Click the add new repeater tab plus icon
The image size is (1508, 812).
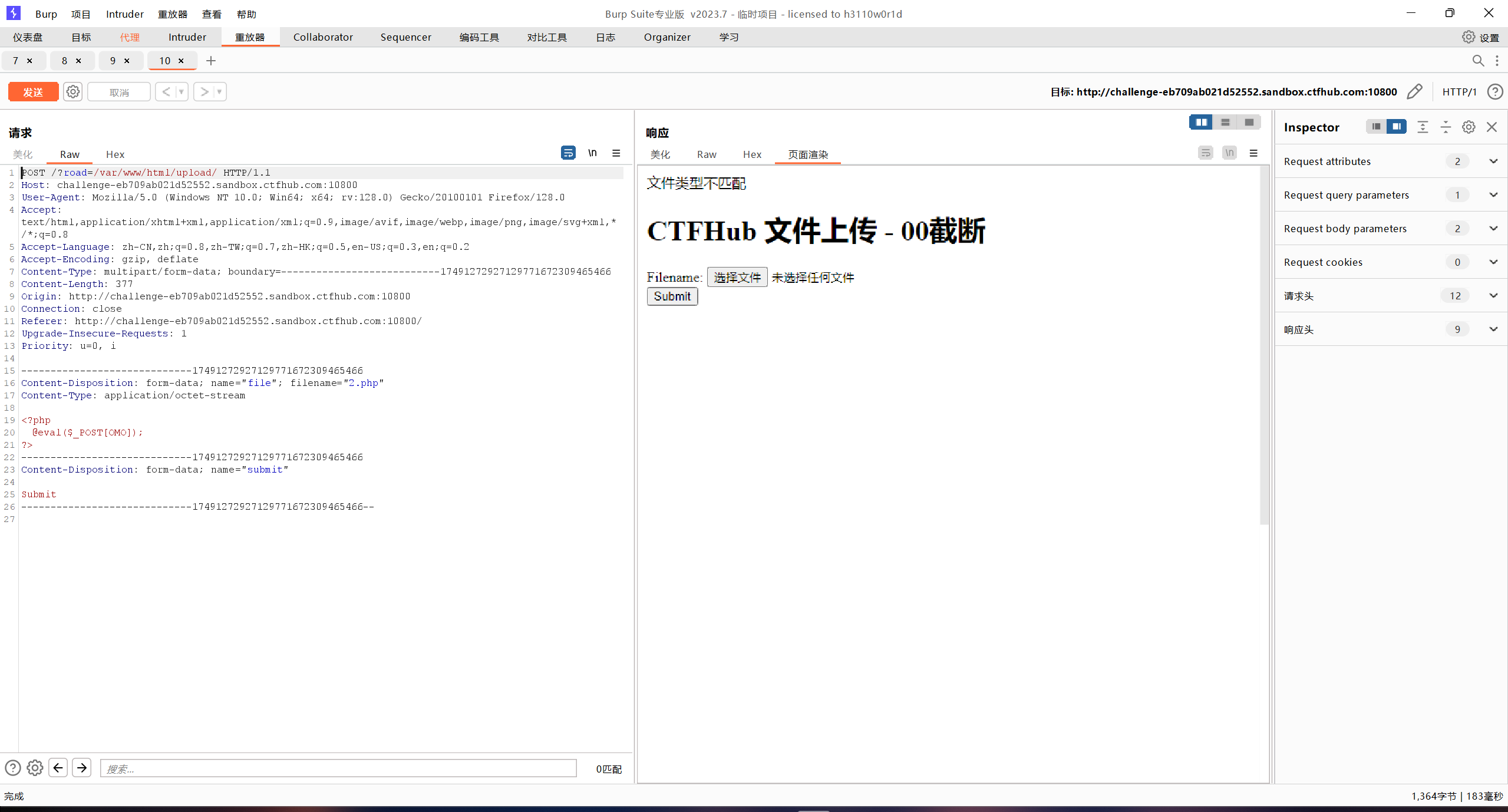(x=211, y=61)
